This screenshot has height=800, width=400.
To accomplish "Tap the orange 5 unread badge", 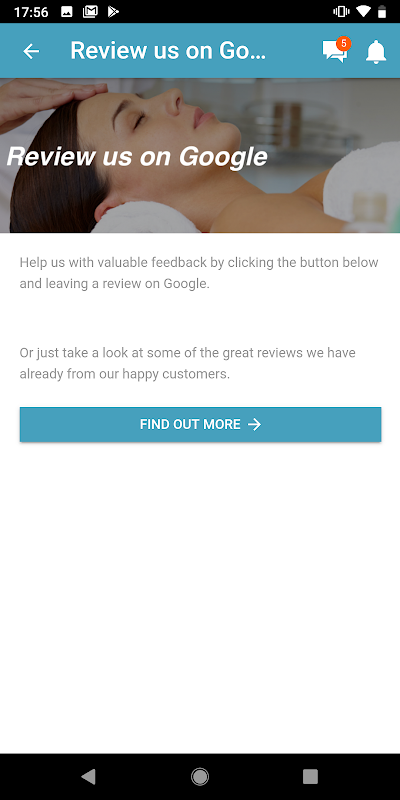I will 343,43.
